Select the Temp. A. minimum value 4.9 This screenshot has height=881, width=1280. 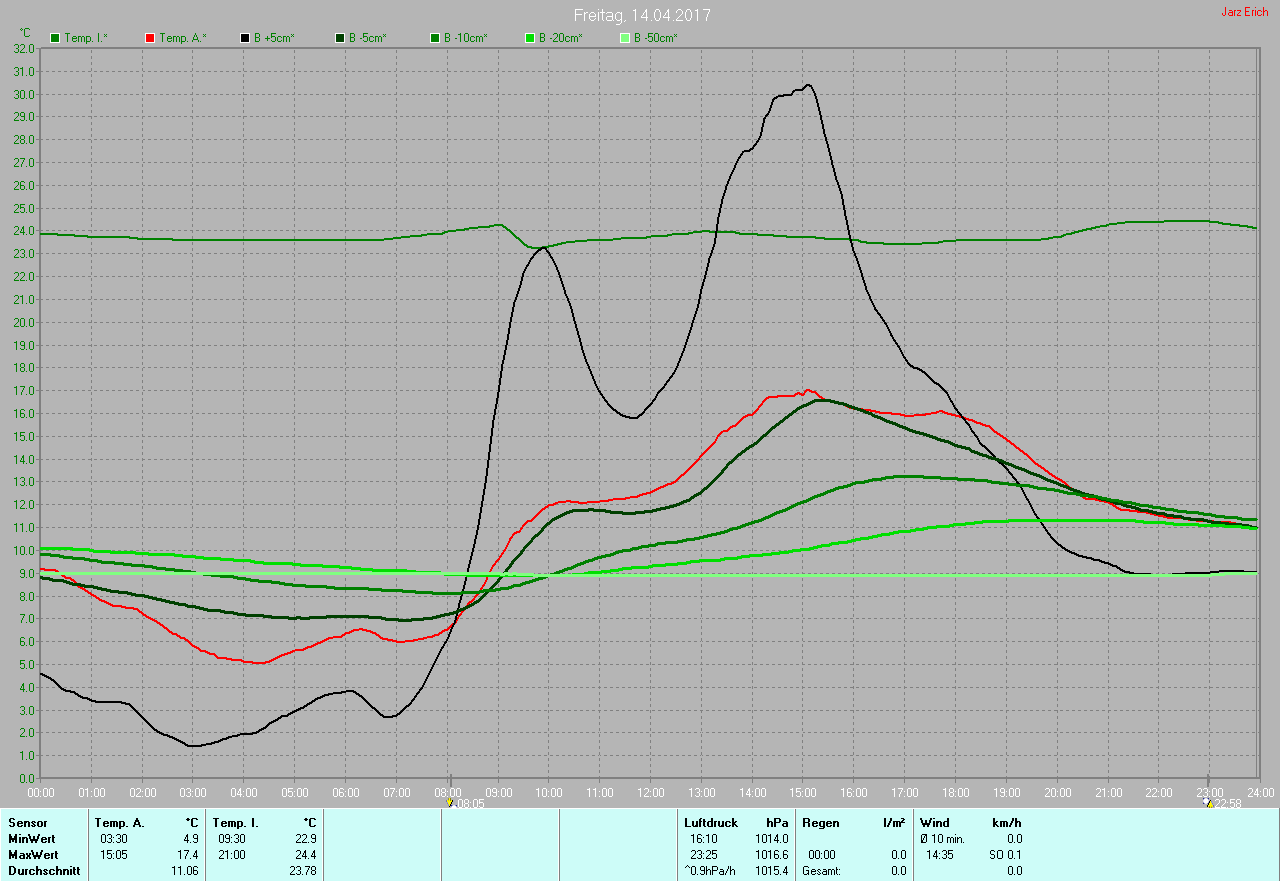190,839
